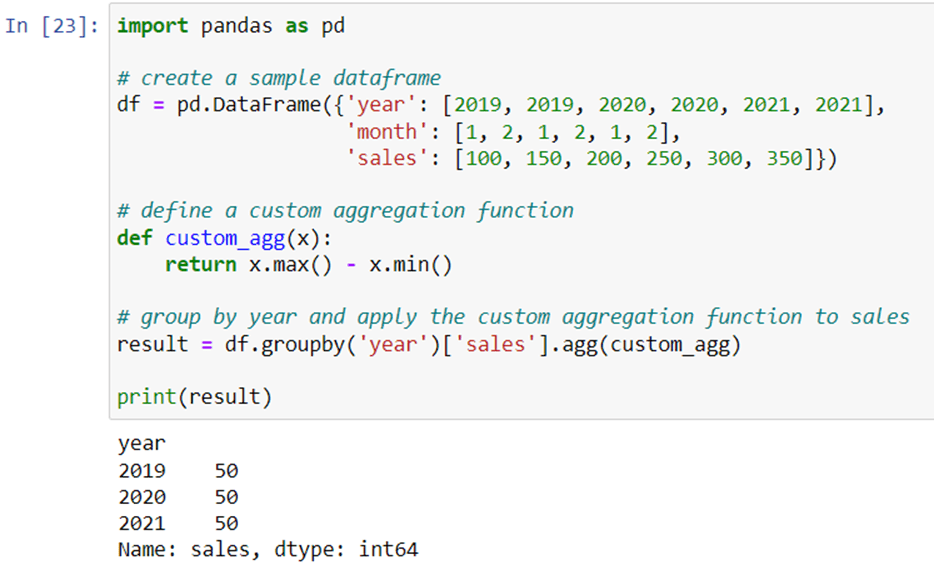This screenshot has width=934, height=565.
Task: Click the 2021 output row value 50
Action: [x=226, y=523]
